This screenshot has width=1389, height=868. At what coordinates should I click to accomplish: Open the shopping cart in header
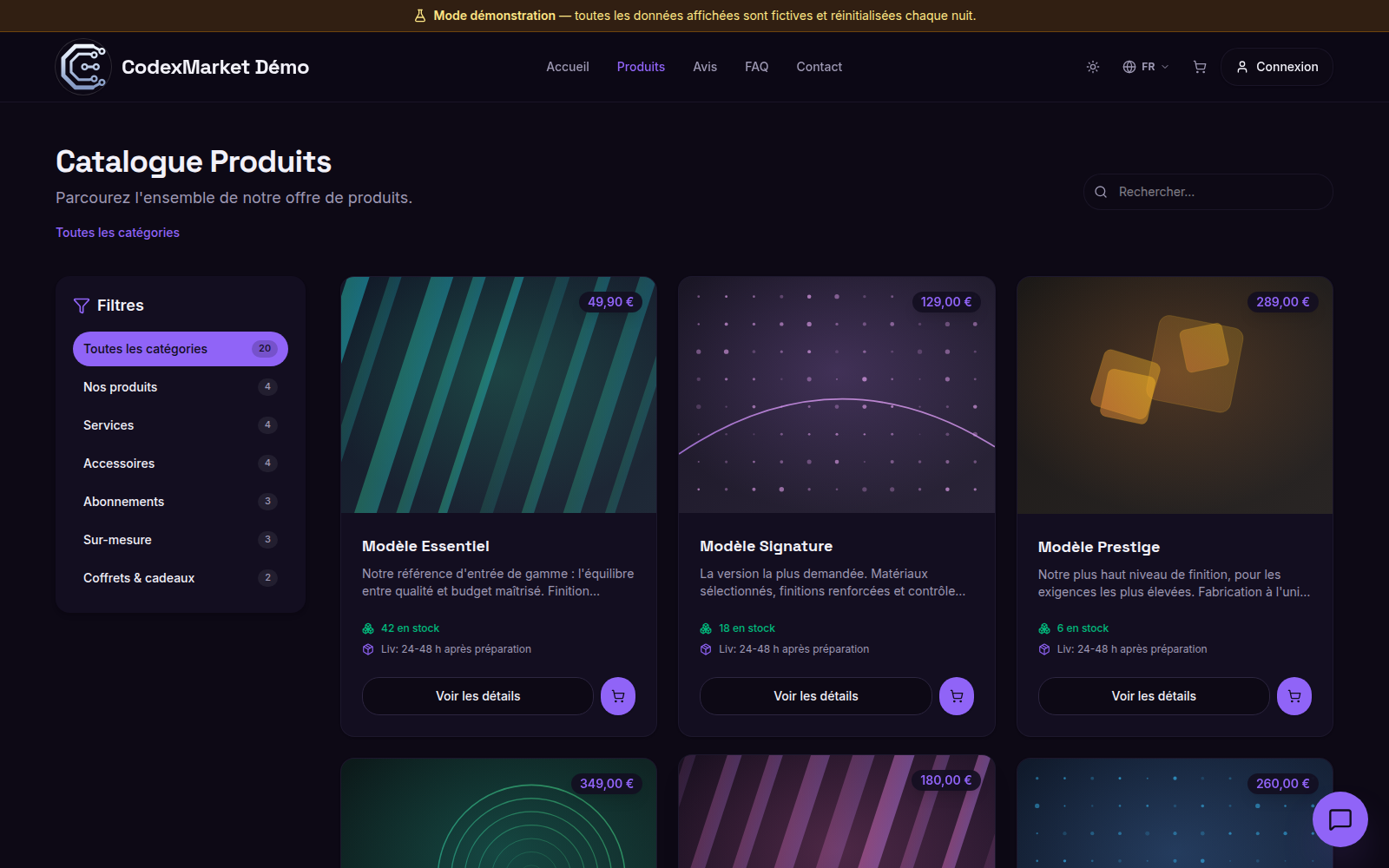pyautogui.click(x=1200, y=67)
